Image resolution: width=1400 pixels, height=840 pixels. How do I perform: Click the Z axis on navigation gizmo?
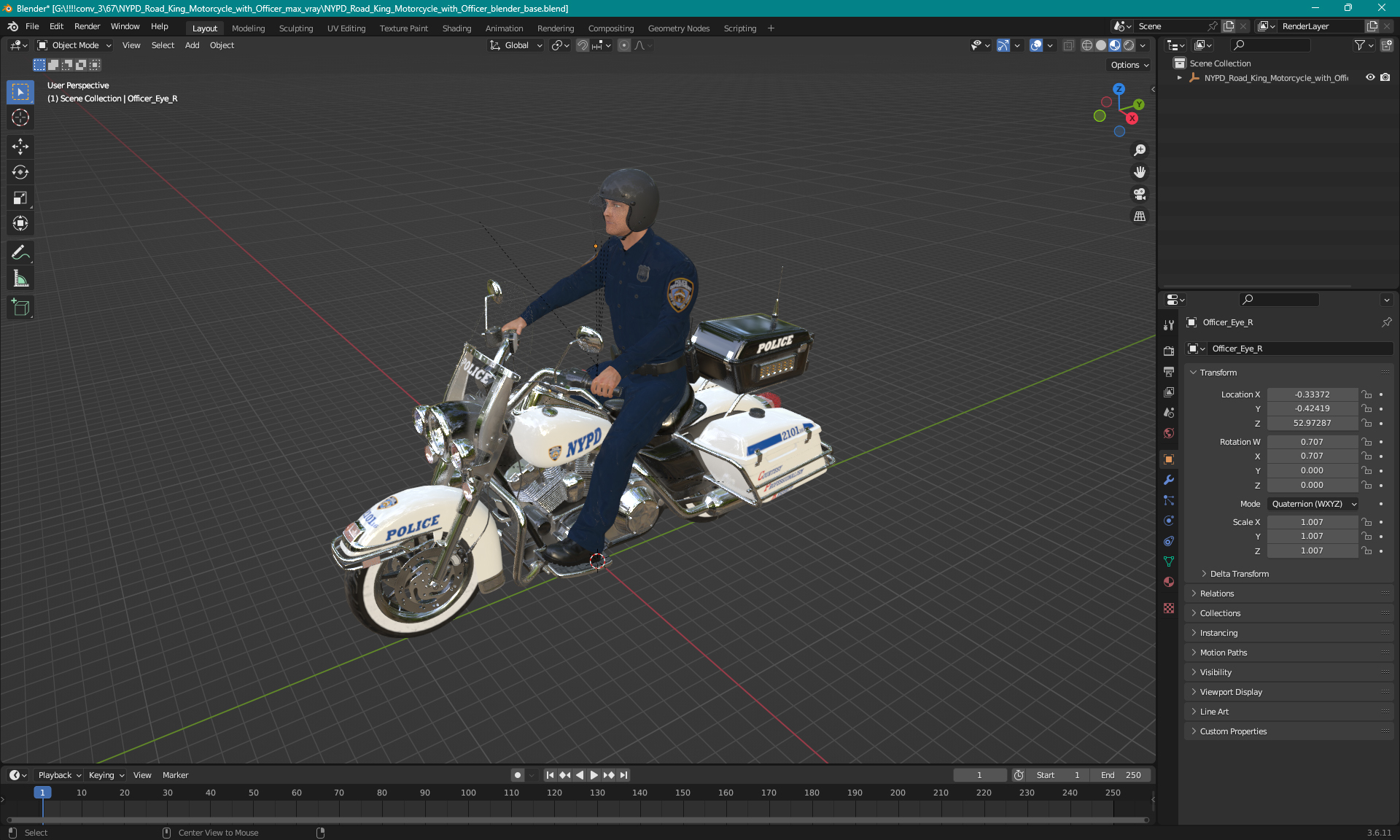coord(1119,89)
